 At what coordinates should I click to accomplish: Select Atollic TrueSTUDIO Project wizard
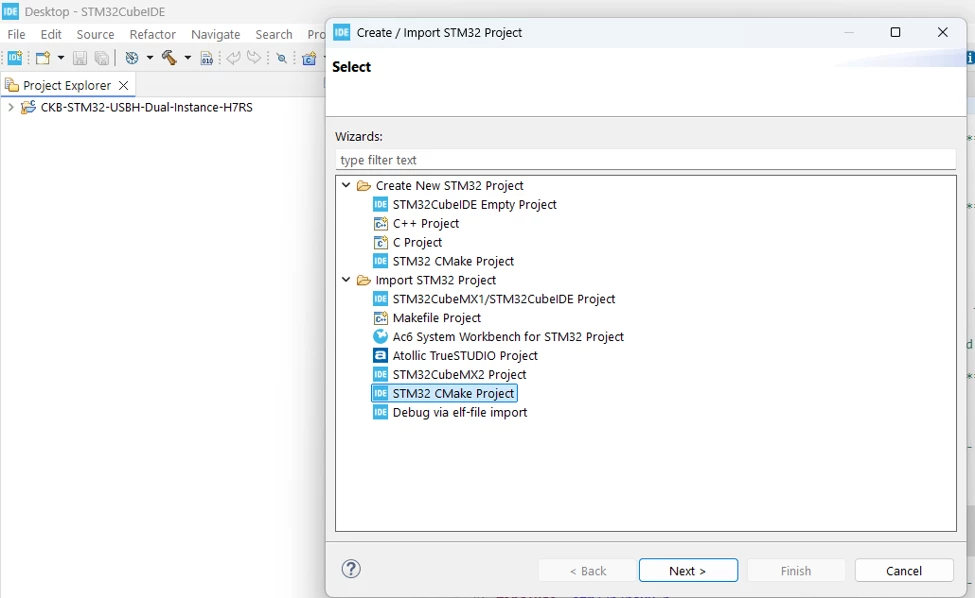(x=465, y=356)
